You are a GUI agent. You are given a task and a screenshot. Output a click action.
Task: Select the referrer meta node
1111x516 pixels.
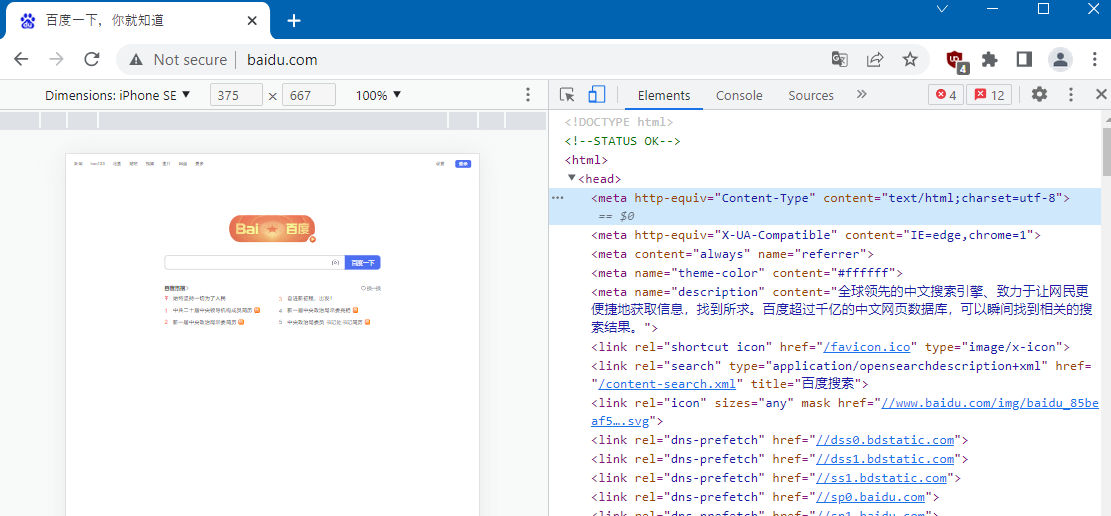click(x=733, y=254)
